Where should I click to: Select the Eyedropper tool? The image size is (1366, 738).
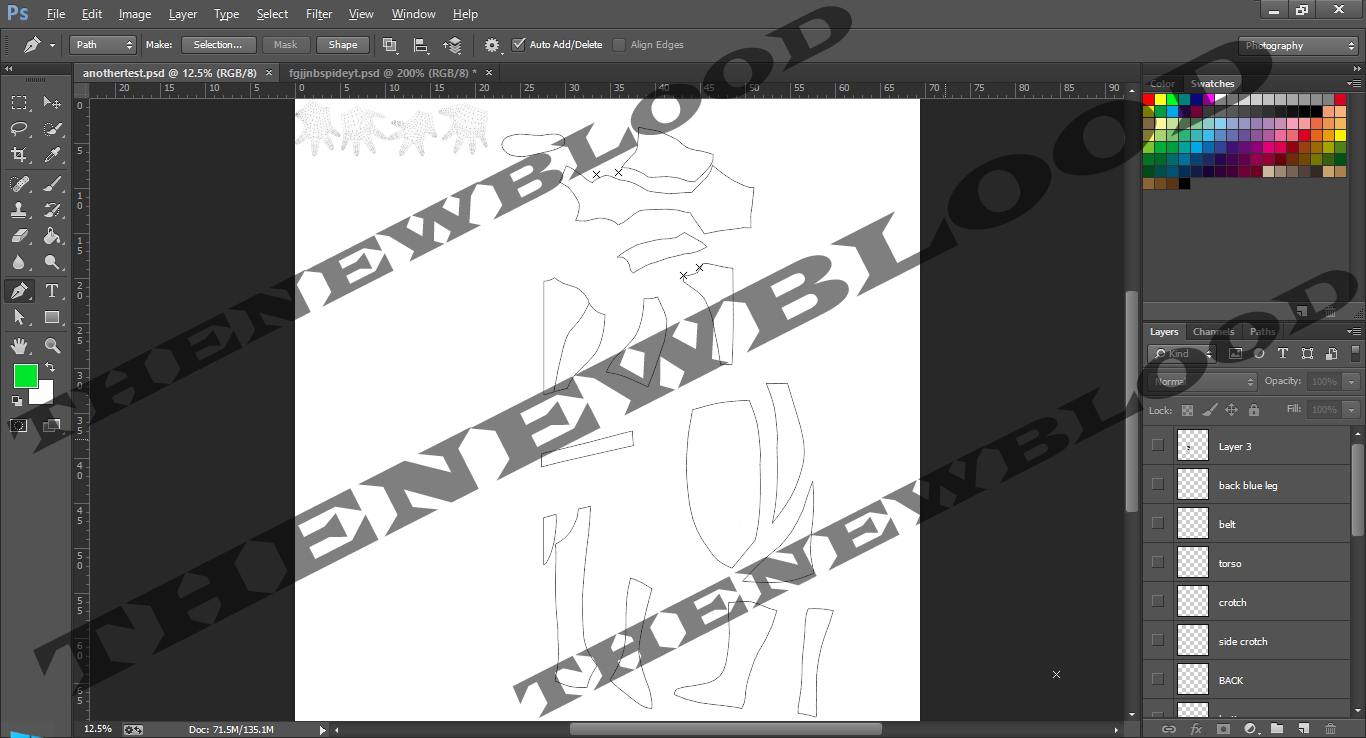tap(52, 155)
